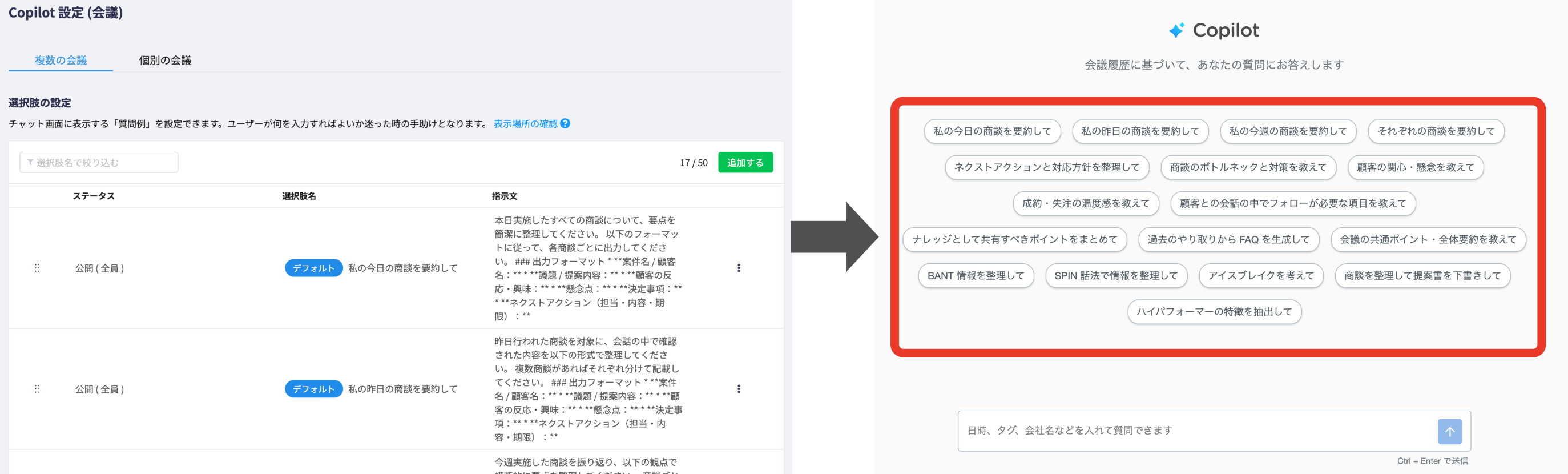Click the 指示文 column header
Image resolution: width=1568 pixels, height=474 pixels.
[505, 196]
